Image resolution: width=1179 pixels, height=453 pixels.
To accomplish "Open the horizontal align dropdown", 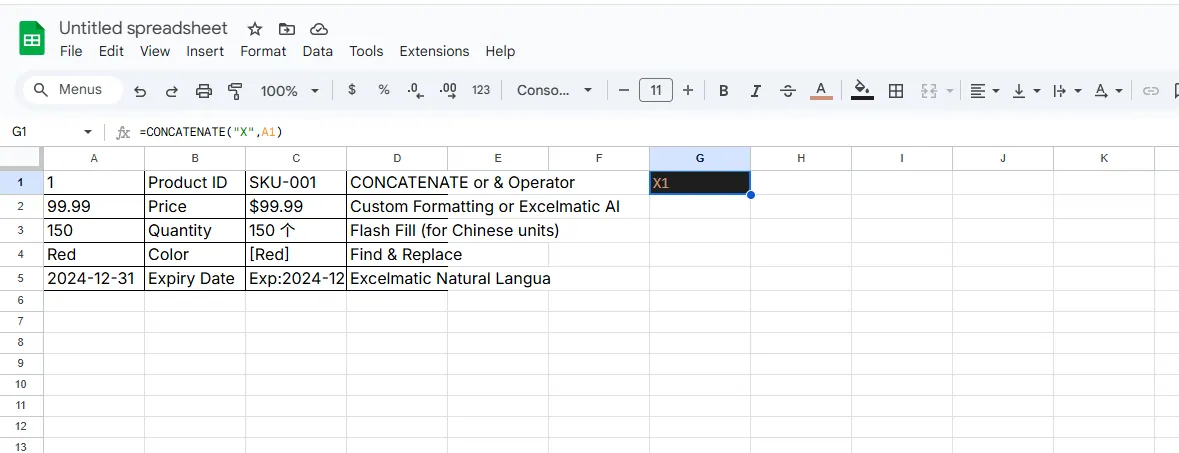I will coord(985,91).
